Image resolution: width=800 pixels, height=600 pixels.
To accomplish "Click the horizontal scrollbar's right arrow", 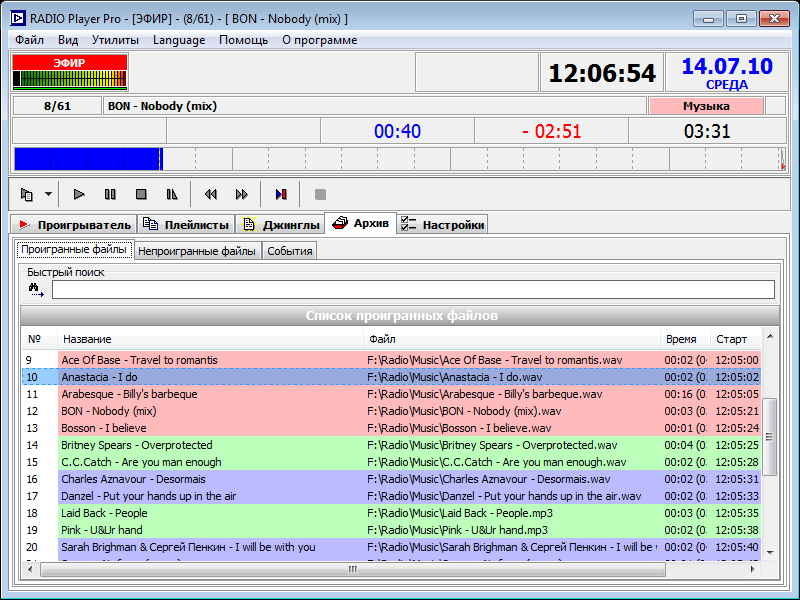I will tap(753, 569).
